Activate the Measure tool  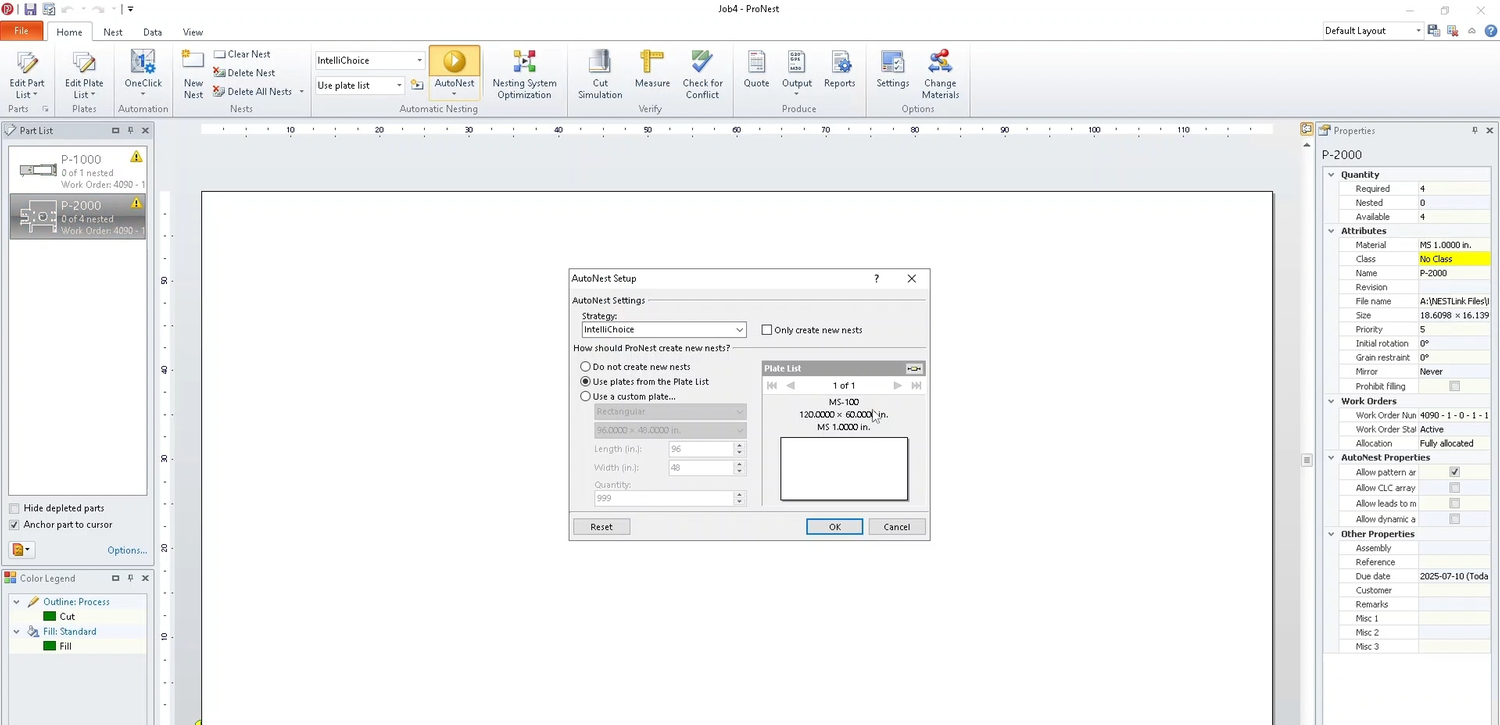point(652,70)
